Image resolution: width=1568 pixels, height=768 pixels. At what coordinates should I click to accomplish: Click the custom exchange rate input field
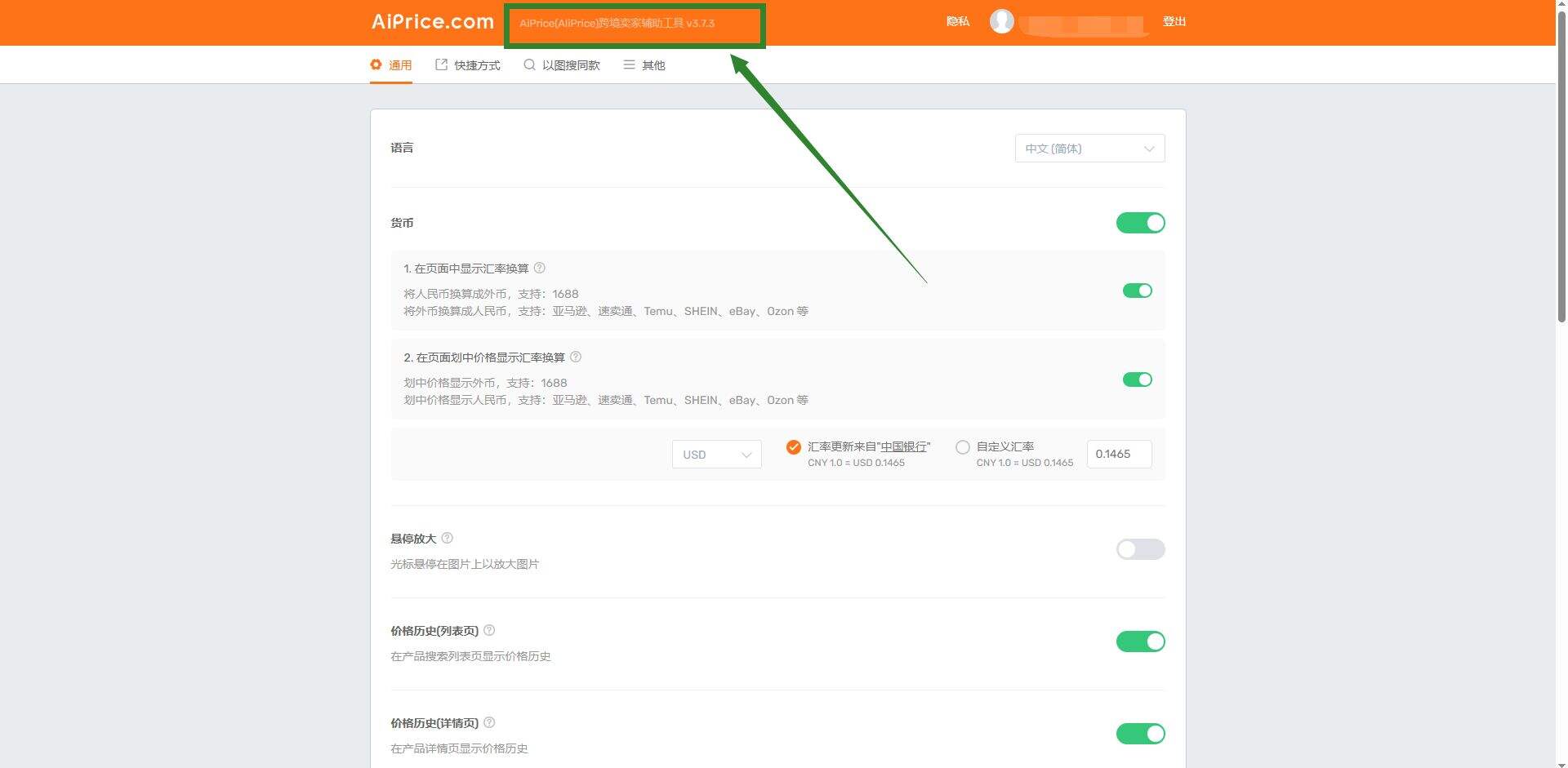pyautogui.click(x=1119, y=455)
